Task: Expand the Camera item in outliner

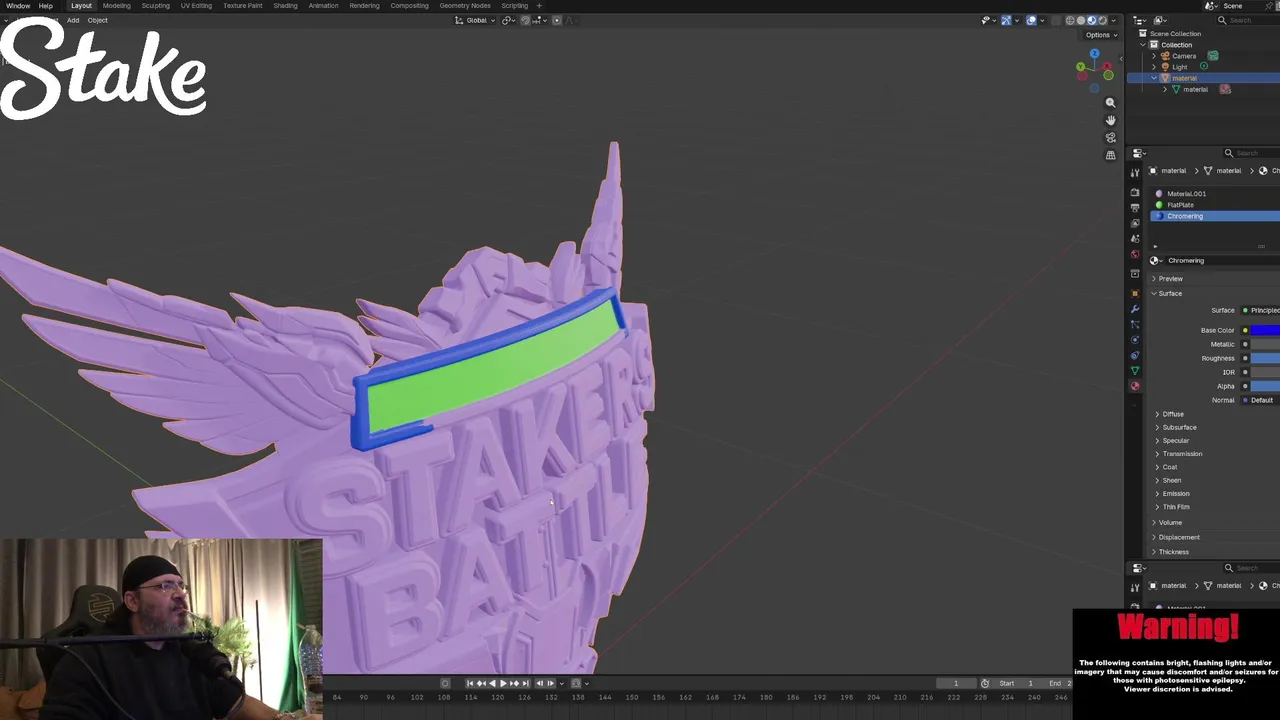Action: click(x=1154, y=56)
